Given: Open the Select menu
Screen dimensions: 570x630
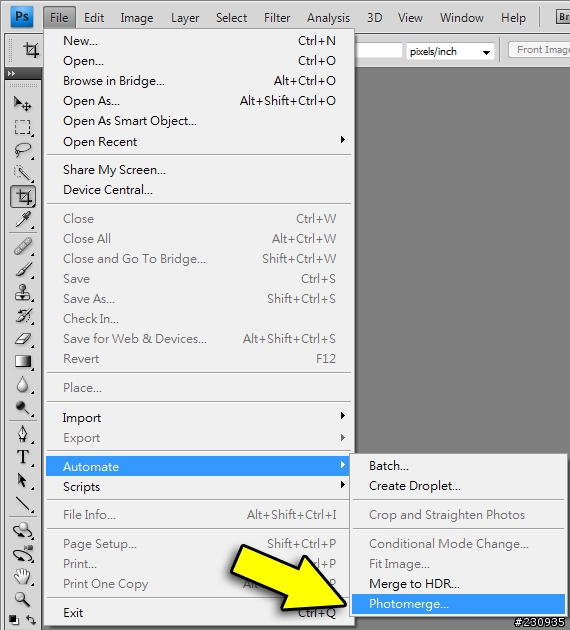Looking at the screenshot, I should [231, 18].
